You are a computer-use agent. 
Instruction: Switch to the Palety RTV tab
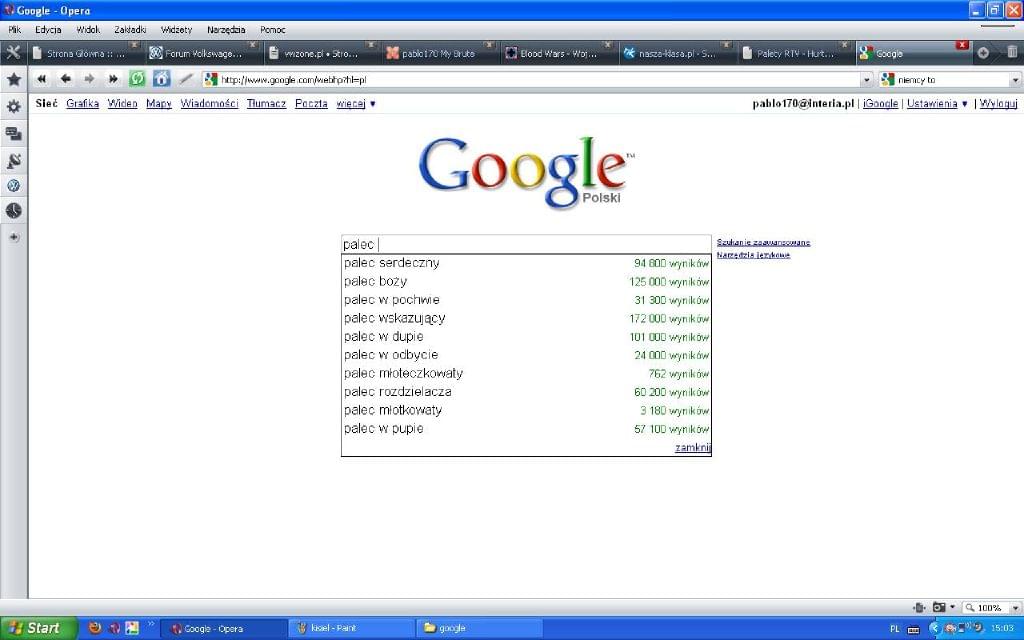click(x=795, y=53)
